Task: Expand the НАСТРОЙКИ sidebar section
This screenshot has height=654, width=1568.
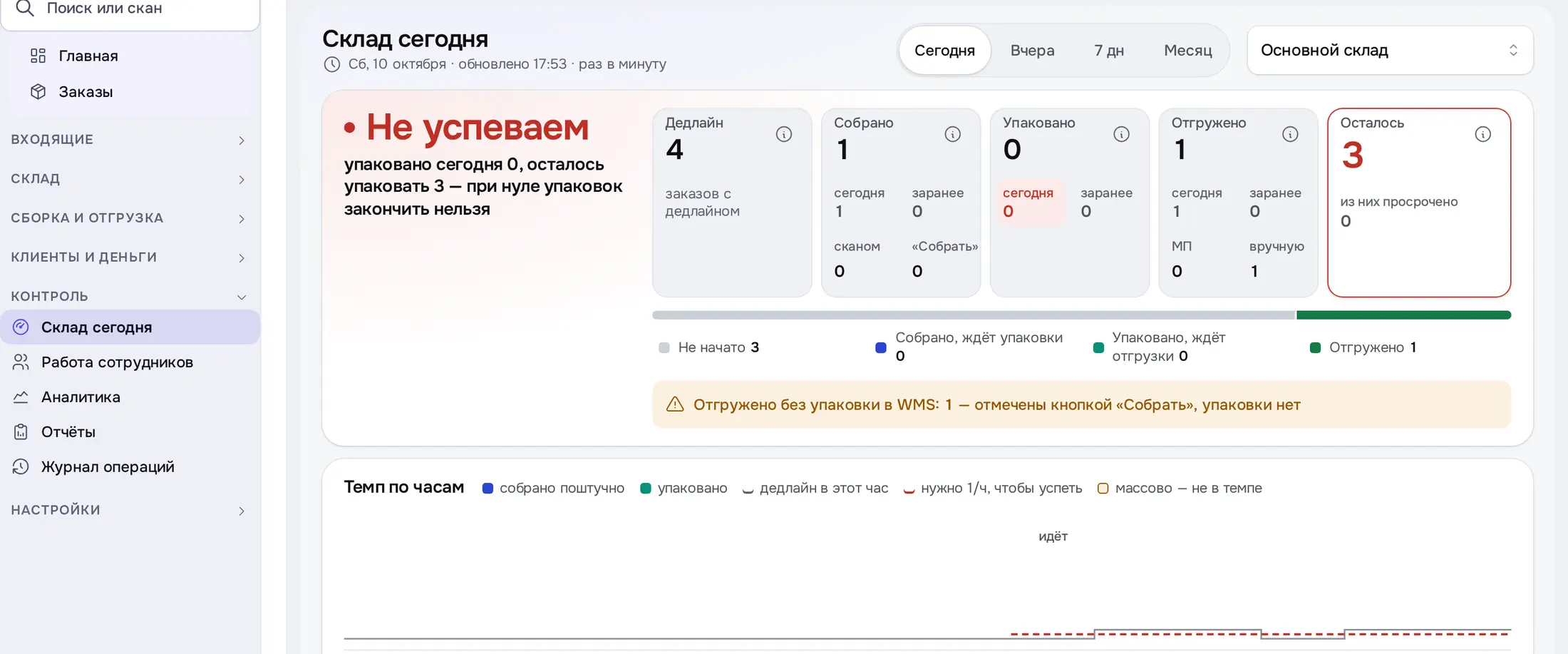Action: pos(128,510)
